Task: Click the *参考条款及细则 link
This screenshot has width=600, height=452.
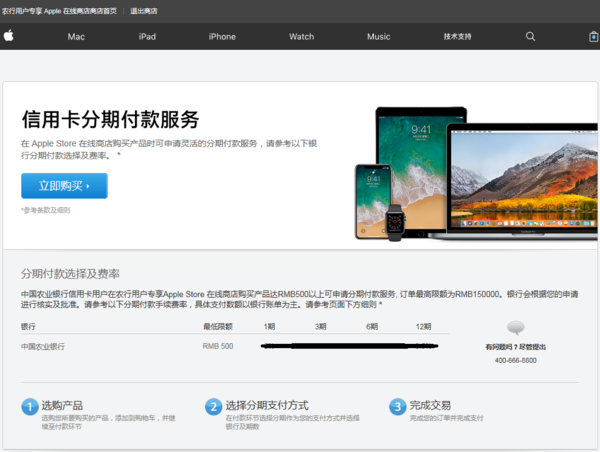Action: pos(46,210)
